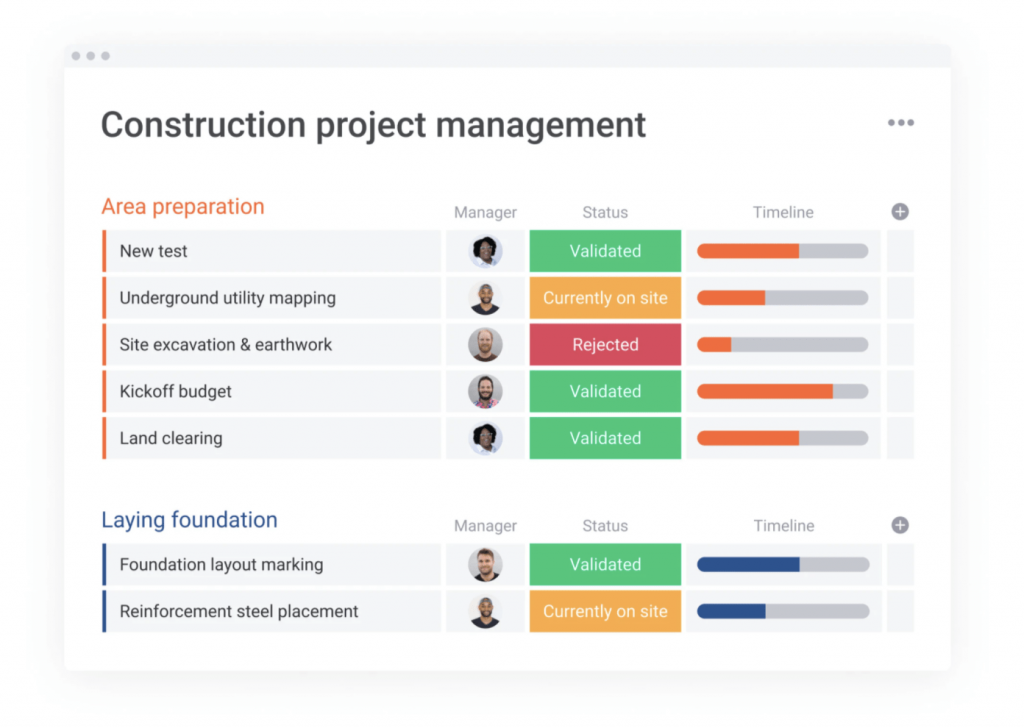Select the Status column header
The height and width of the screenshot is (728, 1024).
[605, 212]
